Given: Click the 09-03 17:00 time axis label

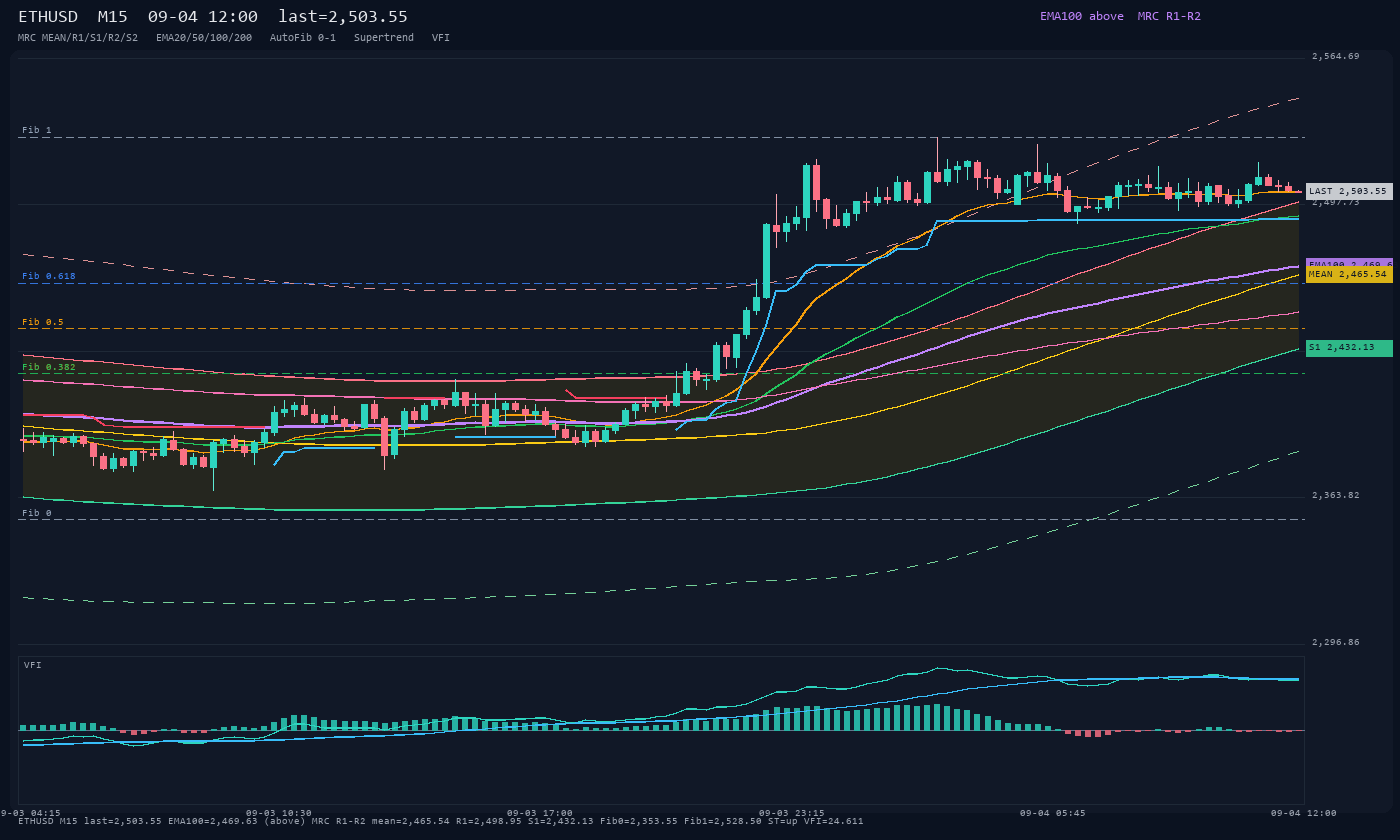Looking at the screenshot, I should tap(540, 813).
